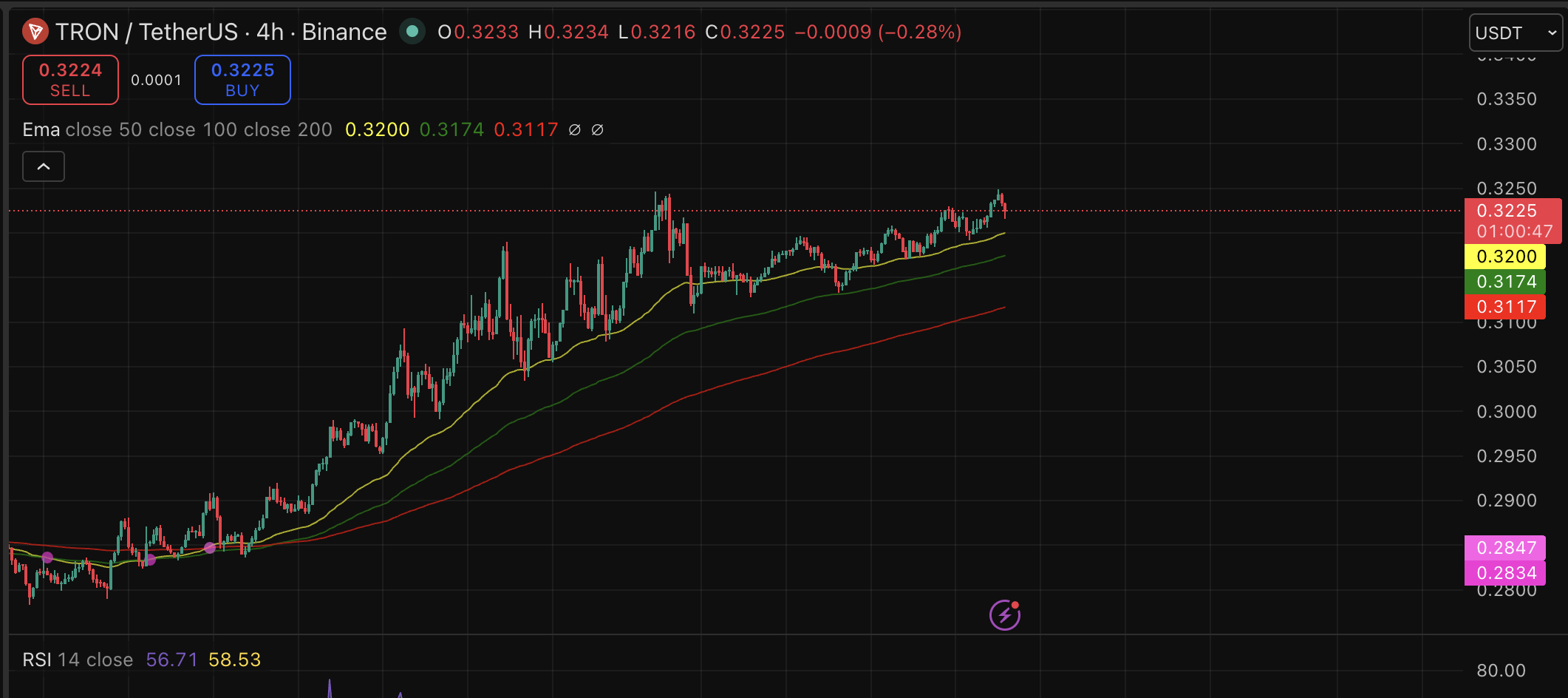
Task: Hide EMA 200 using the second strikethrough icon
Action: (598, 129)
